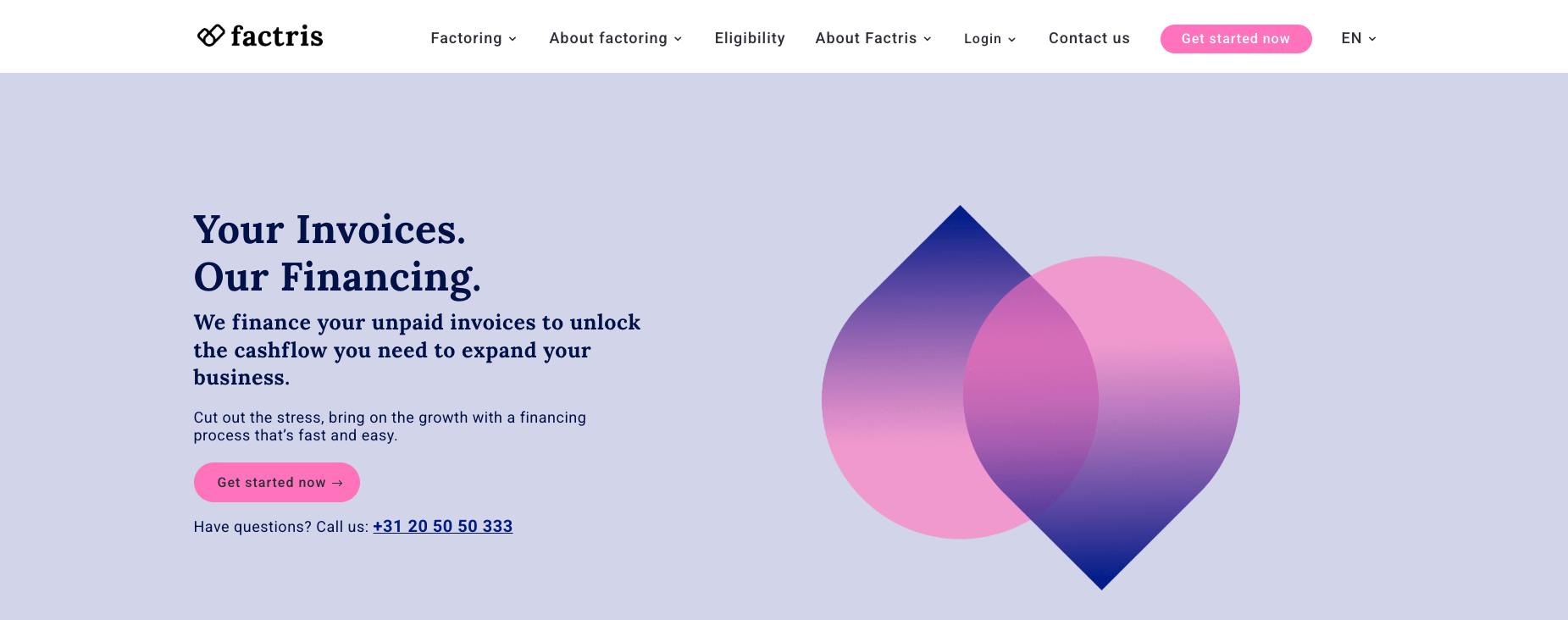Click the chevron next to About factoring

678,39
